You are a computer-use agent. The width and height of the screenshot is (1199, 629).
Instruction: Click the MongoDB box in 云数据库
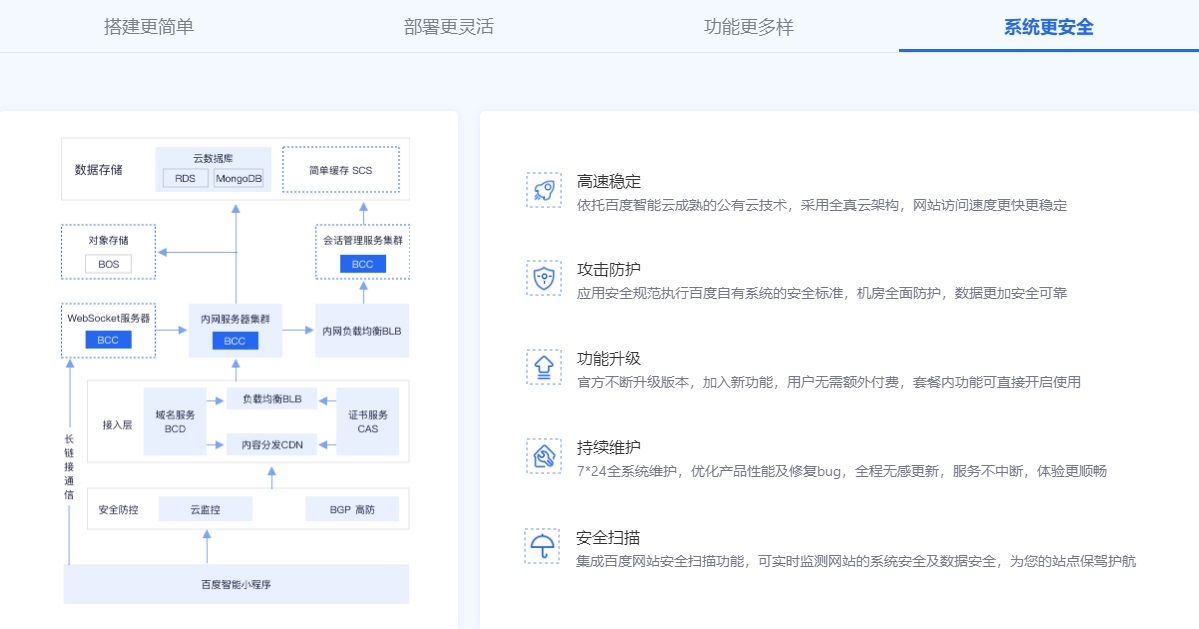[238, 179]
